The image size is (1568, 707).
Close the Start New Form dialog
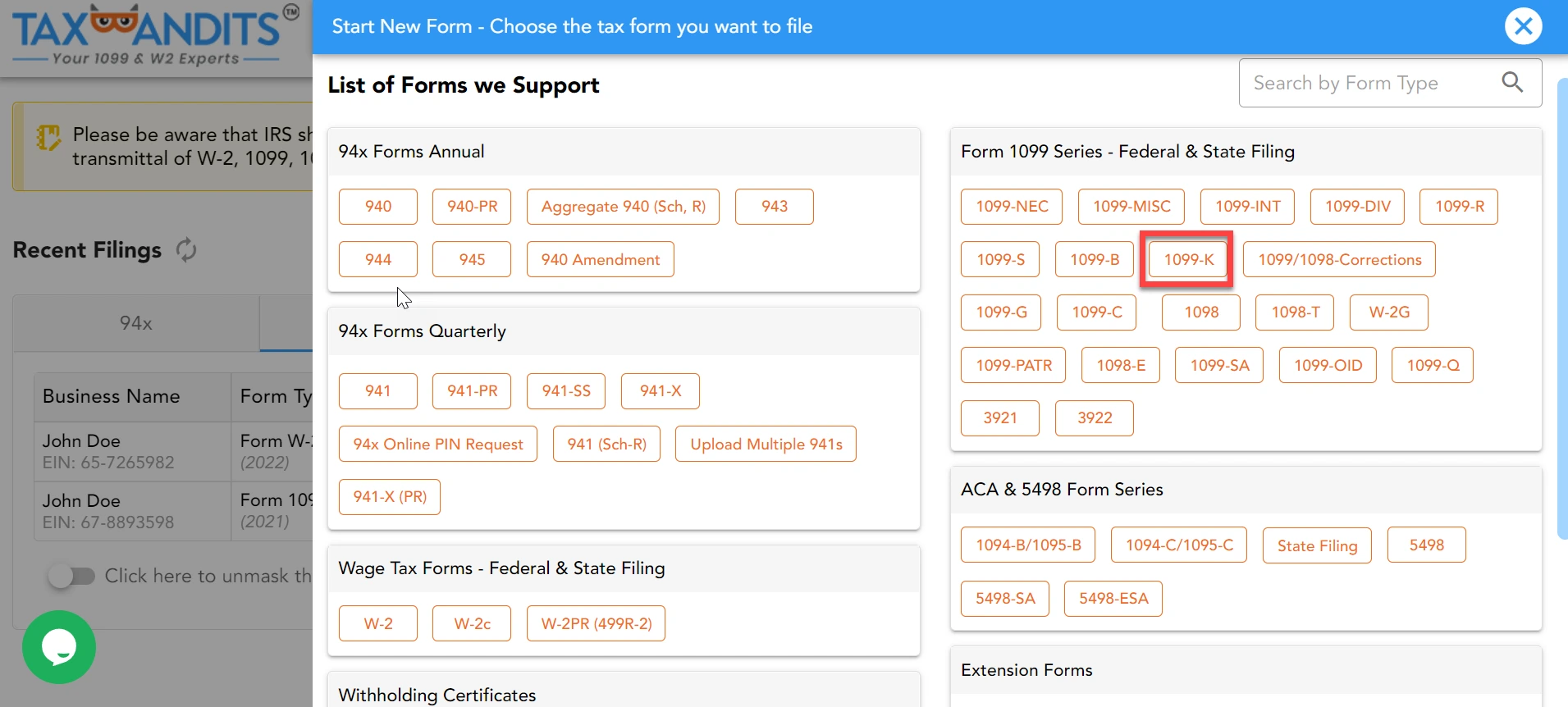click(x=1523, y=26)
